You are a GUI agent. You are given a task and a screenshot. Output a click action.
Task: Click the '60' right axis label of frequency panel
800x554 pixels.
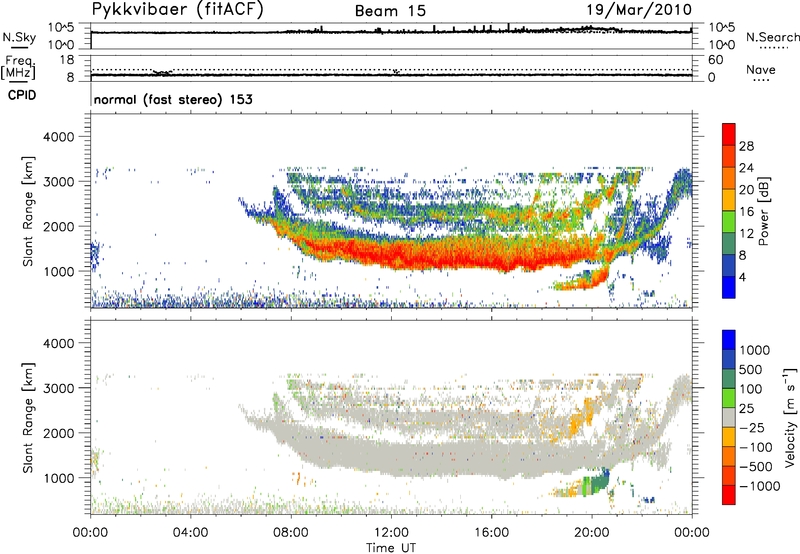coord(715,60)
